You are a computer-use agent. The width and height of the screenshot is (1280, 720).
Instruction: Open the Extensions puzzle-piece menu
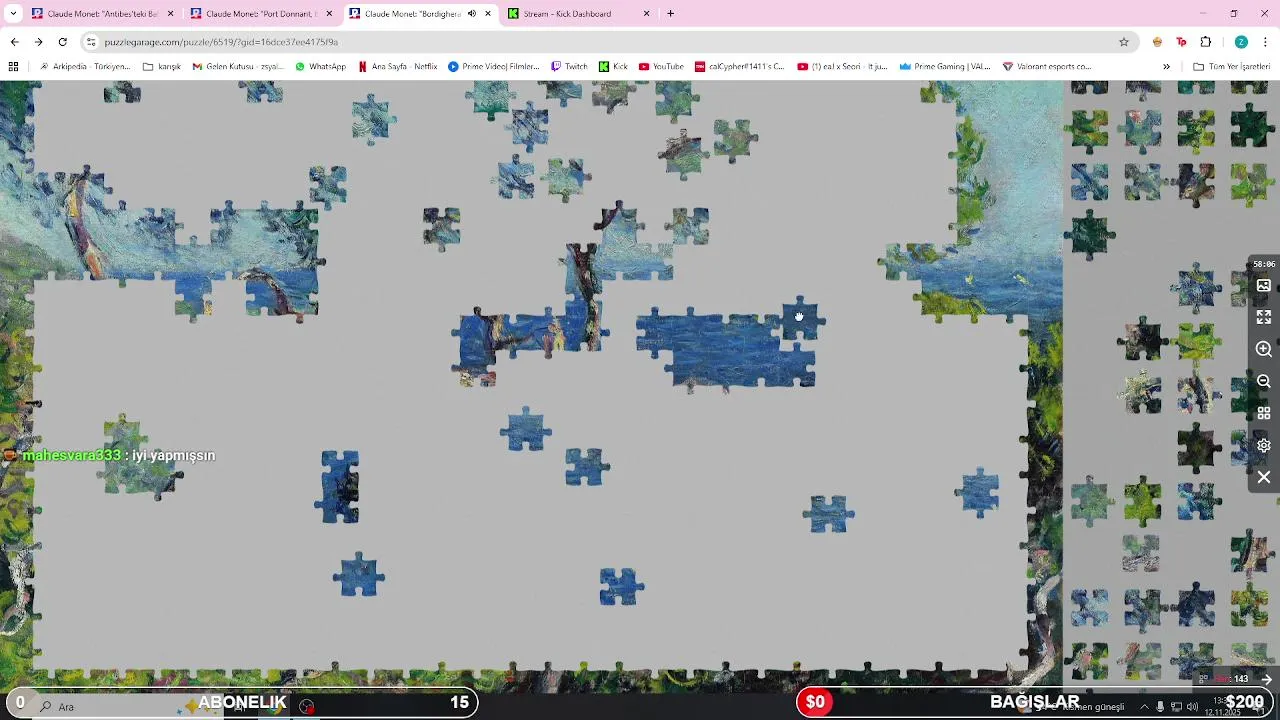(x=1206, y=42)
